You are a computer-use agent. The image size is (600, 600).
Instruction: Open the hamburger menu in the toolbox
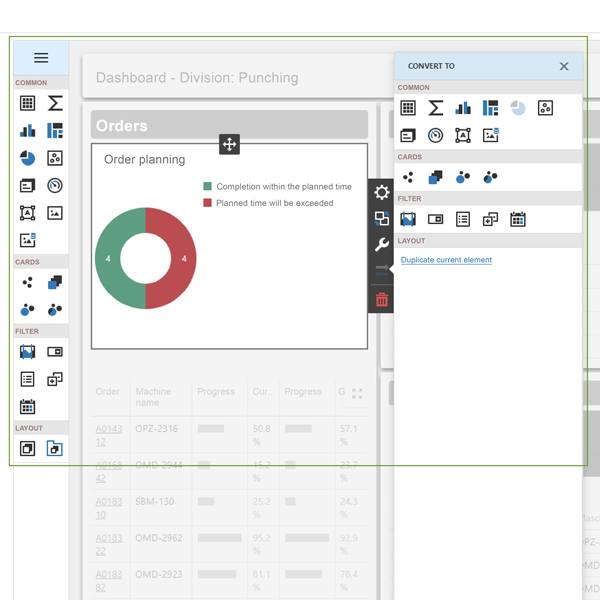tap(41, 58)
